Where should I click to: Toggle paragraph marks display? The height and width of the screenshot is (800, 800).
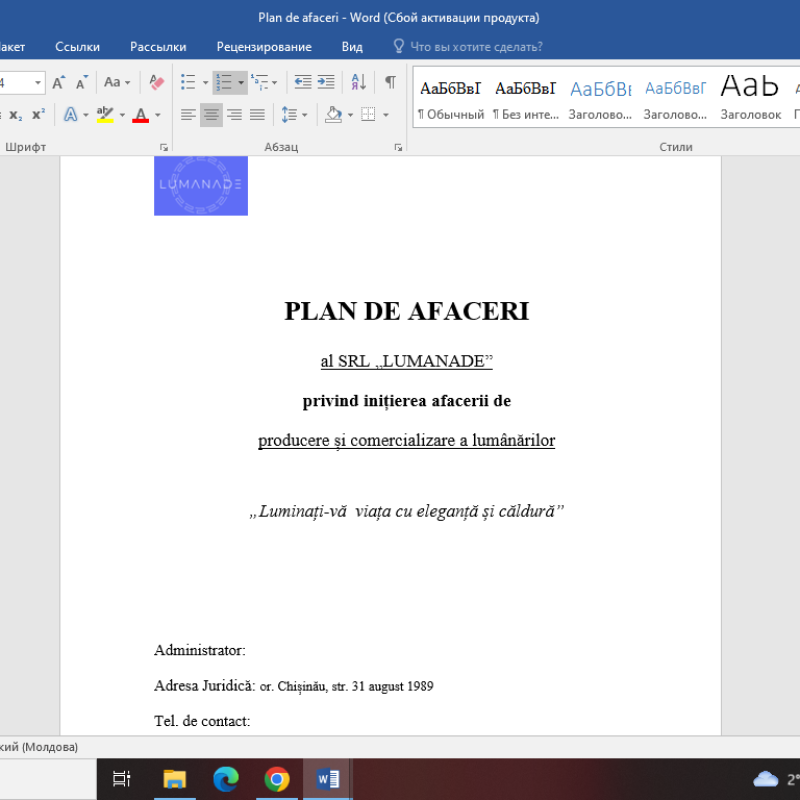coord(388,82)
